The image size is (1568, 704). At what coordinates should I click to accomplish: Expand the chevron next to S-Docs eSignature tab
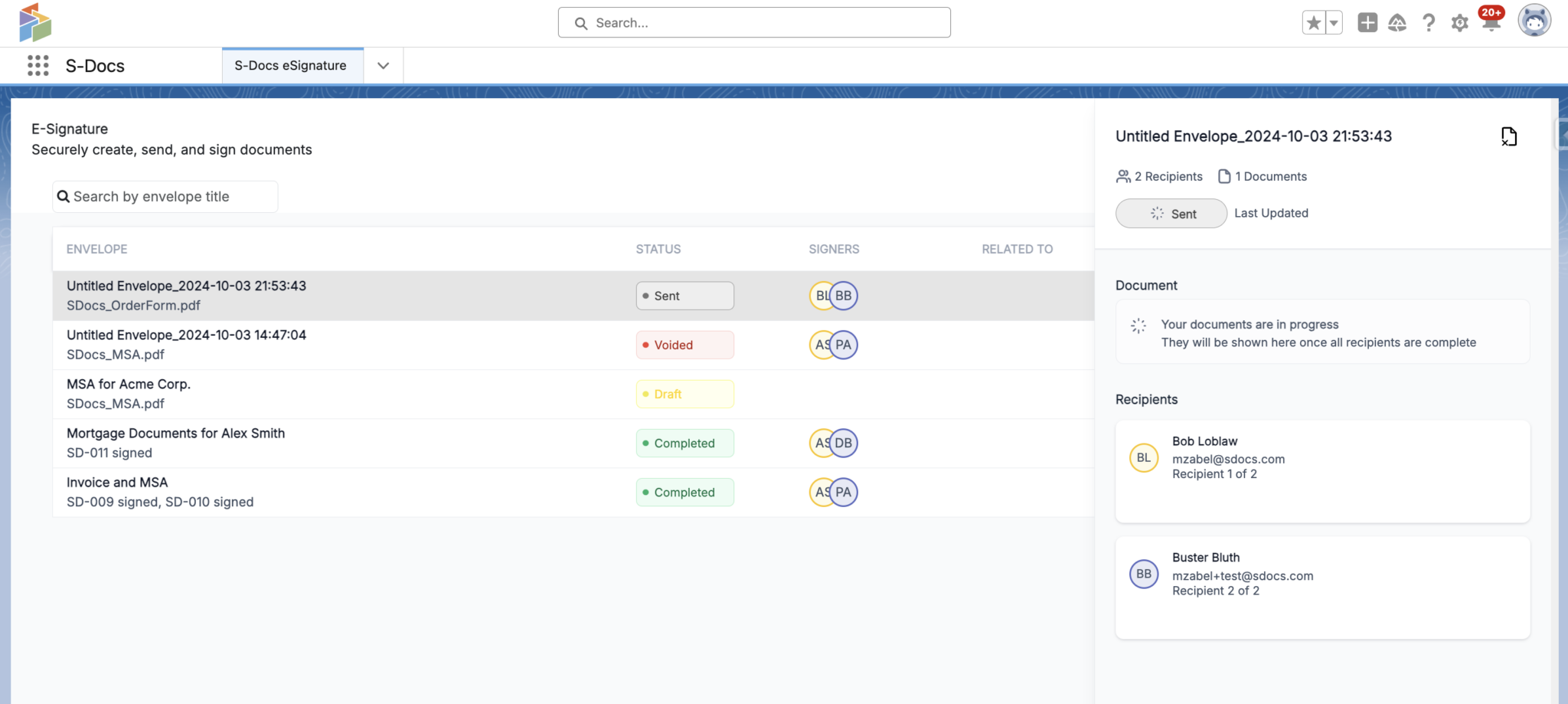tap(383, 66)
